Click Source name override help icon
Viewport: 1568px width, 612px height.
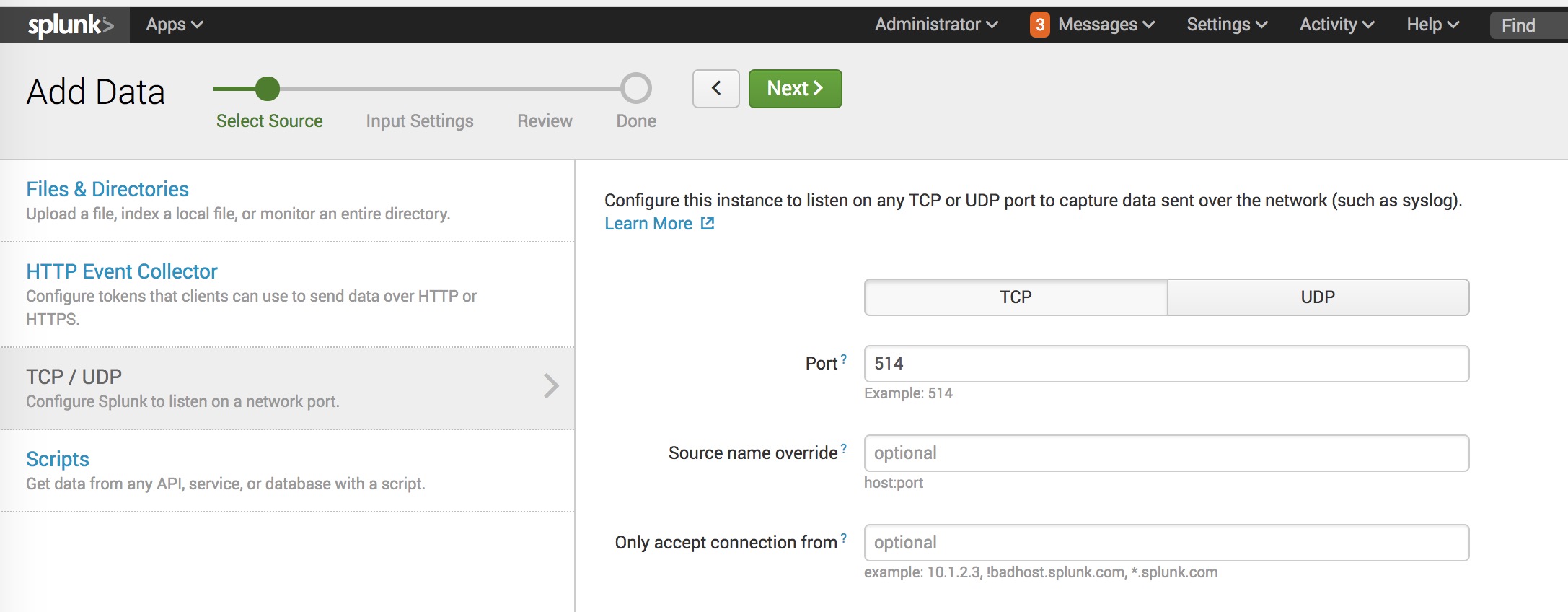point(844,448)
